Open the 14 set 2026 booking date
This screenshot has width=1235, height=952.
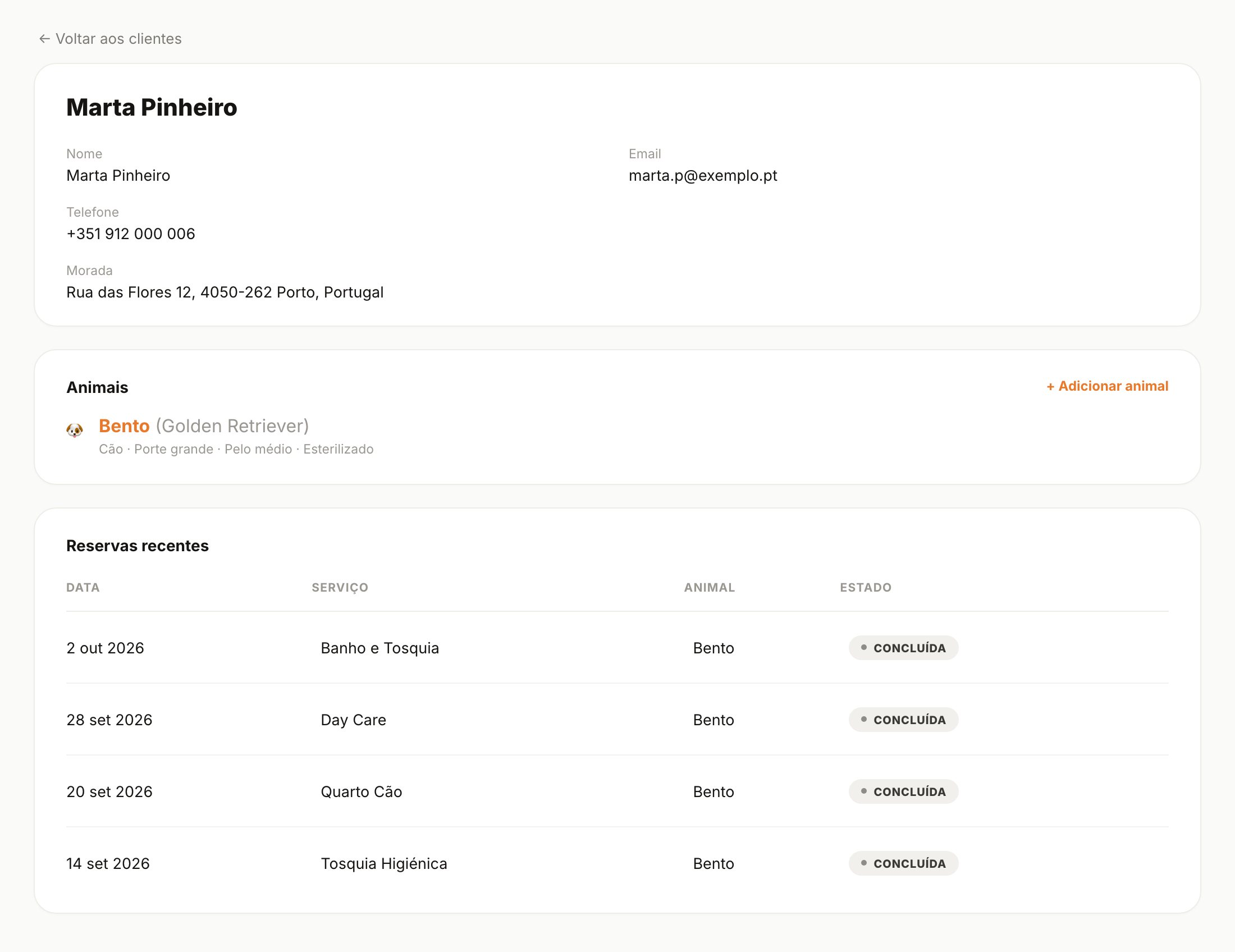(x=108, y=863)
